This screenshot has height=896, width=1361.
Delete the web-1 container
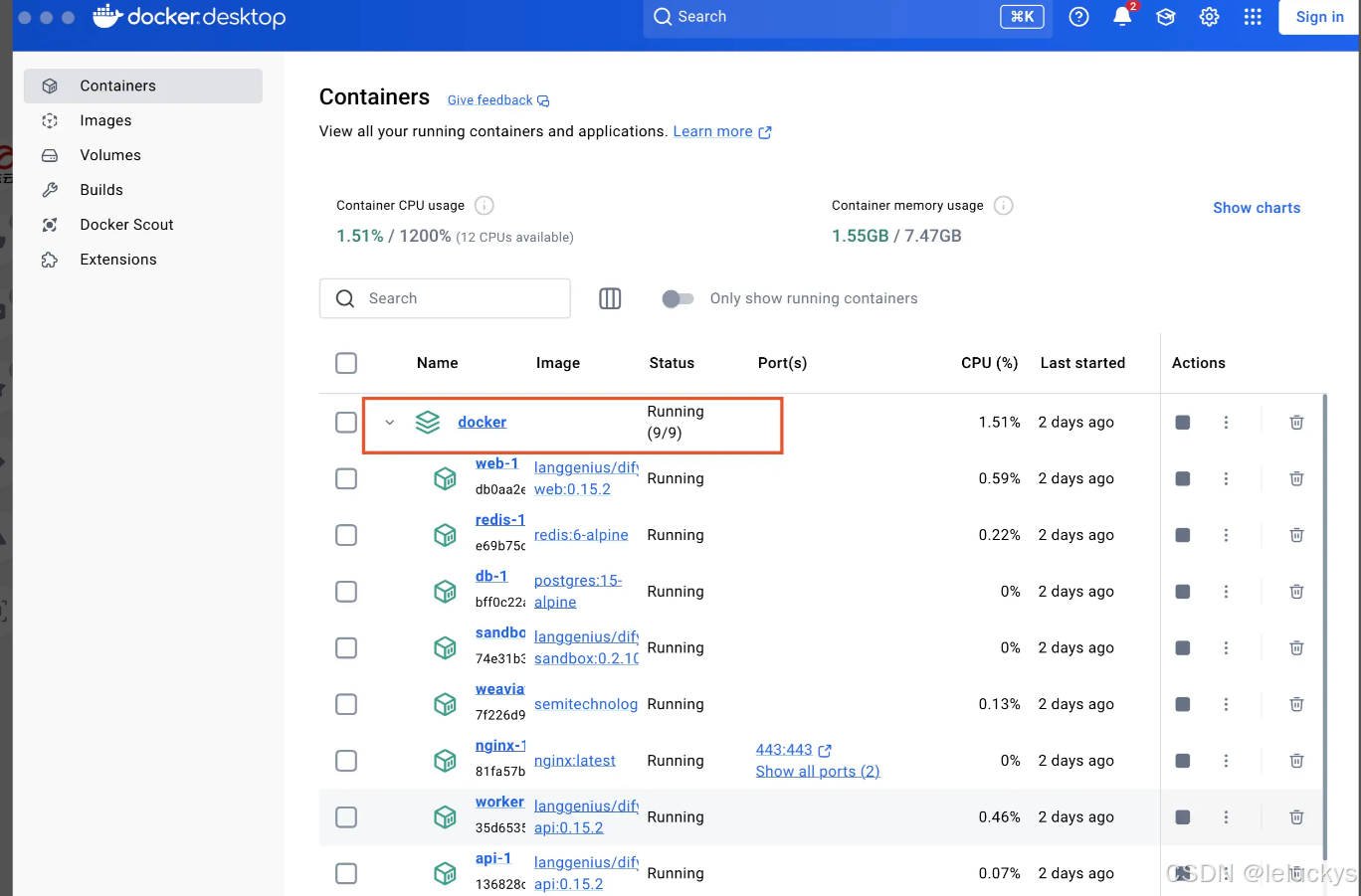coord(1296,479)
